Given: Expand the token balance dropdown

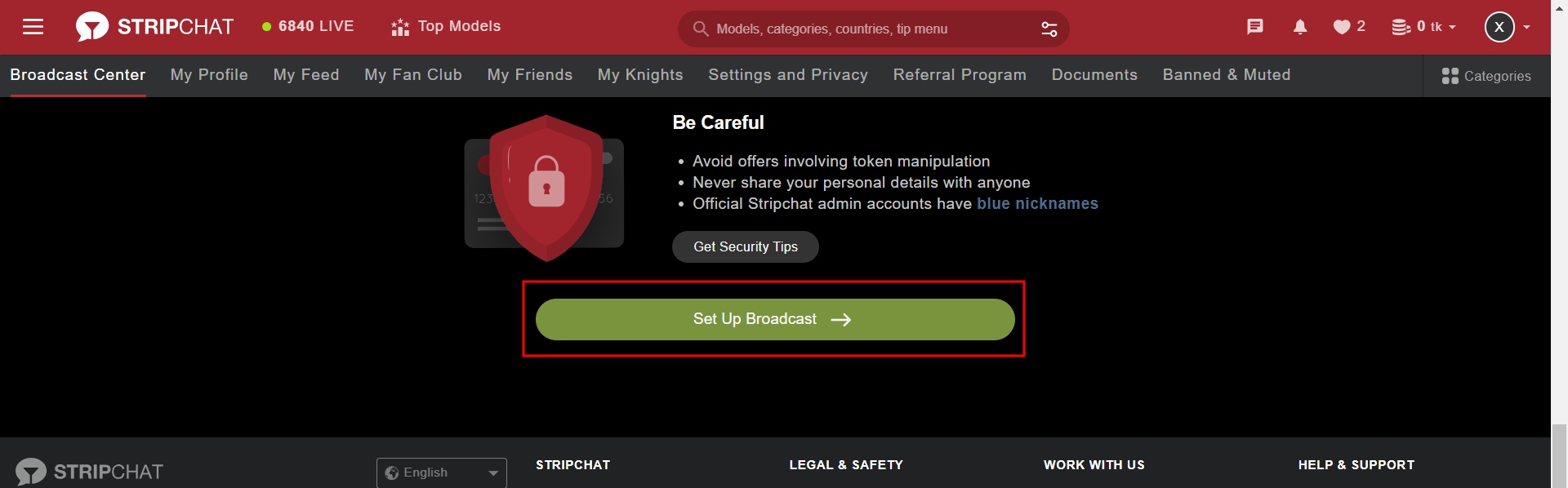Looking at the screenshot, I should (1451, 27).
